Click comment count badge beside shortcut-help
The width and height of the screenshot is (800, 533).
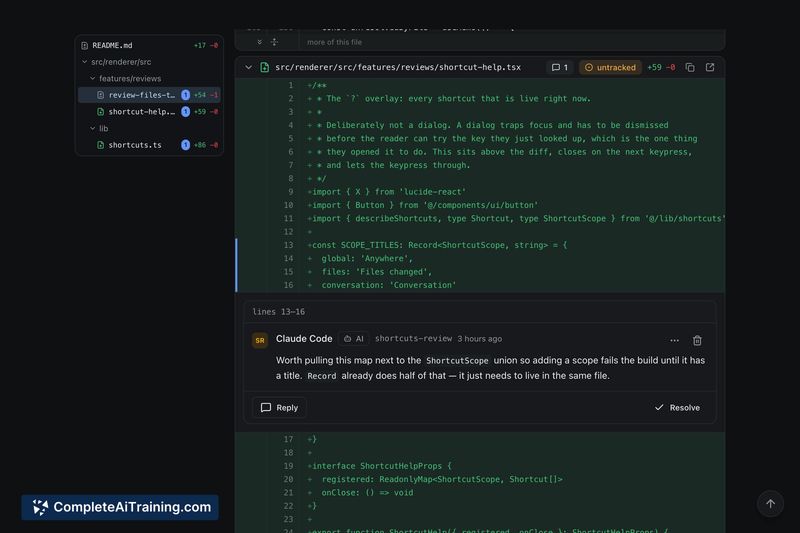(186, 112)
